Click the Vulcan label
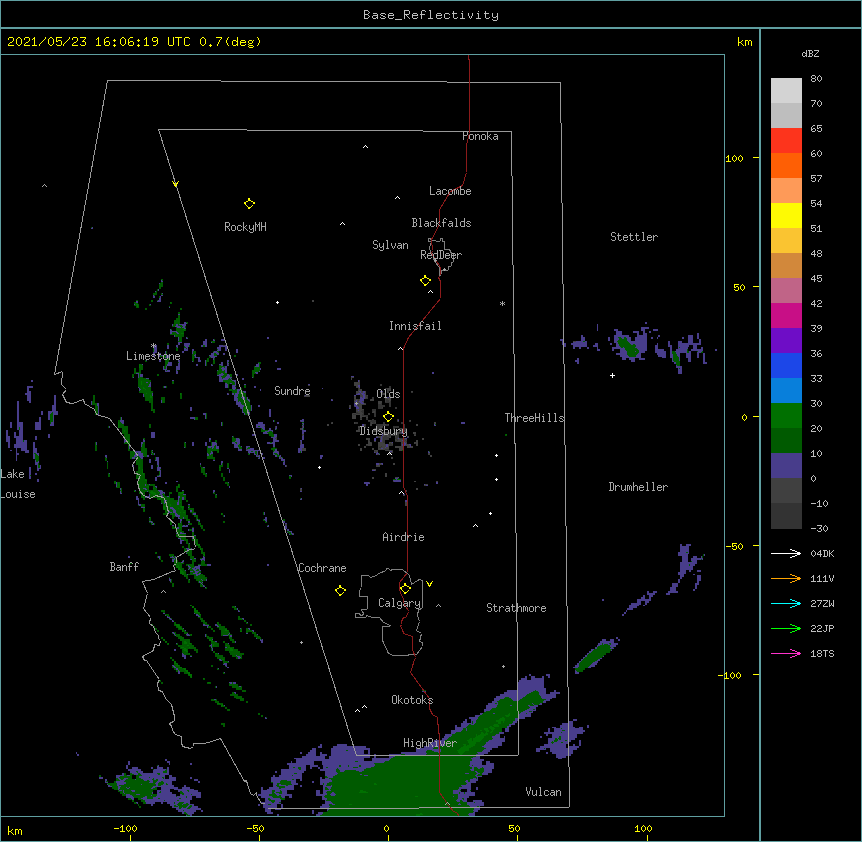 (x=543, y=792)
